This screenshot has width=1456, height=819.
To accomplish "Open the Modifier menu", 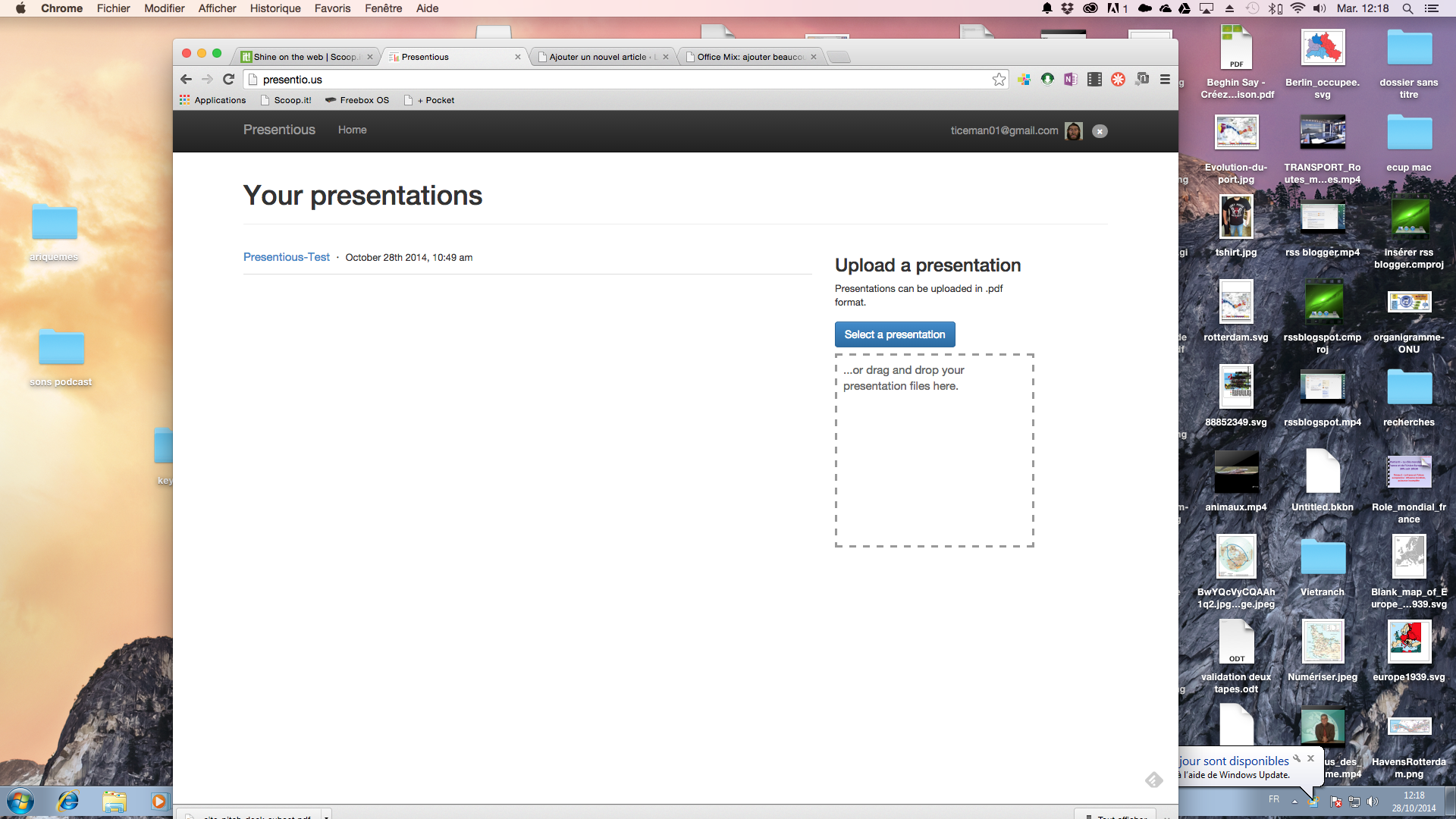I will pyautogui.click(x=165, y=8).
